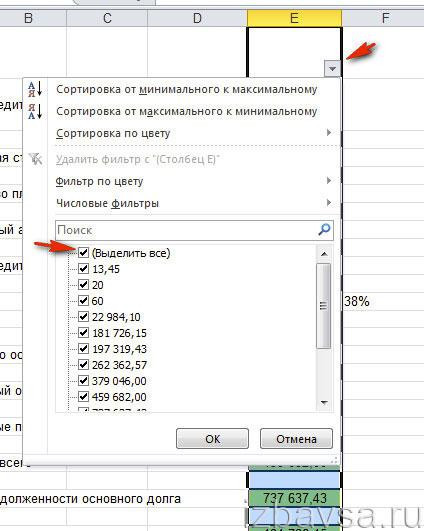Click the долженности основного долга label cell
This screenshot has width=424, height=531.
[x=90, y=499]
